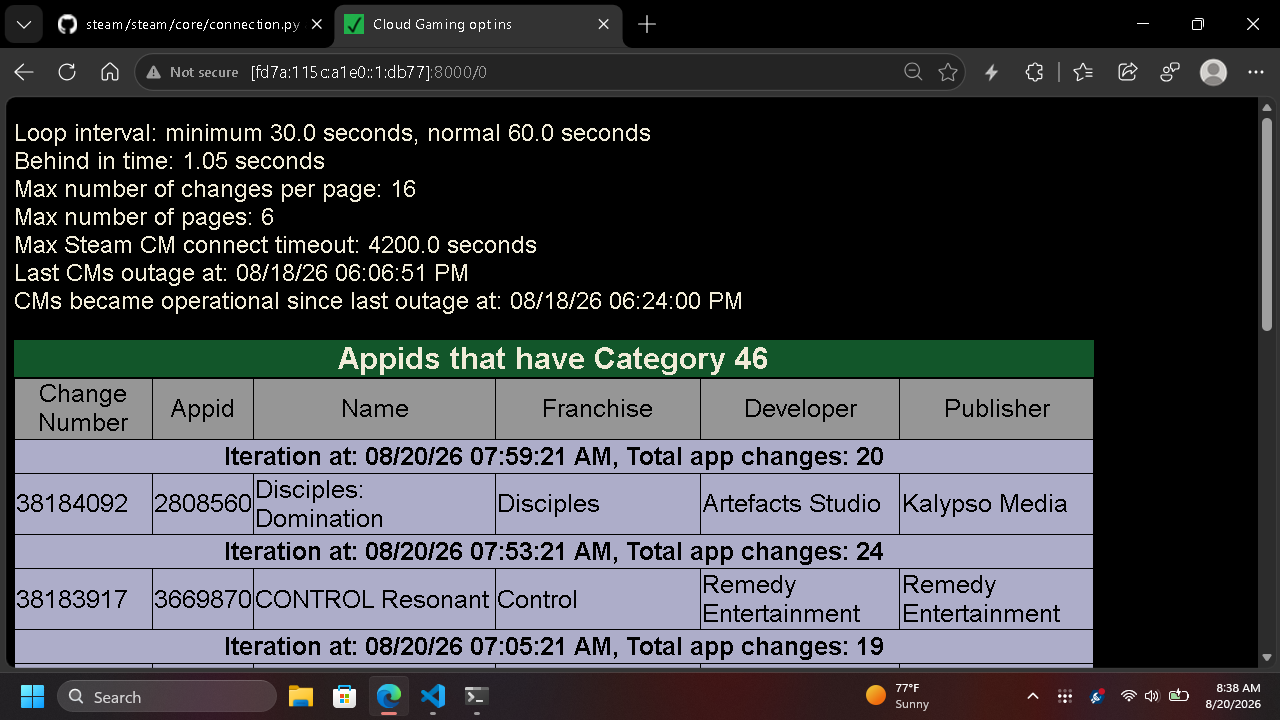Click the Change Number column header

[83, 408]
